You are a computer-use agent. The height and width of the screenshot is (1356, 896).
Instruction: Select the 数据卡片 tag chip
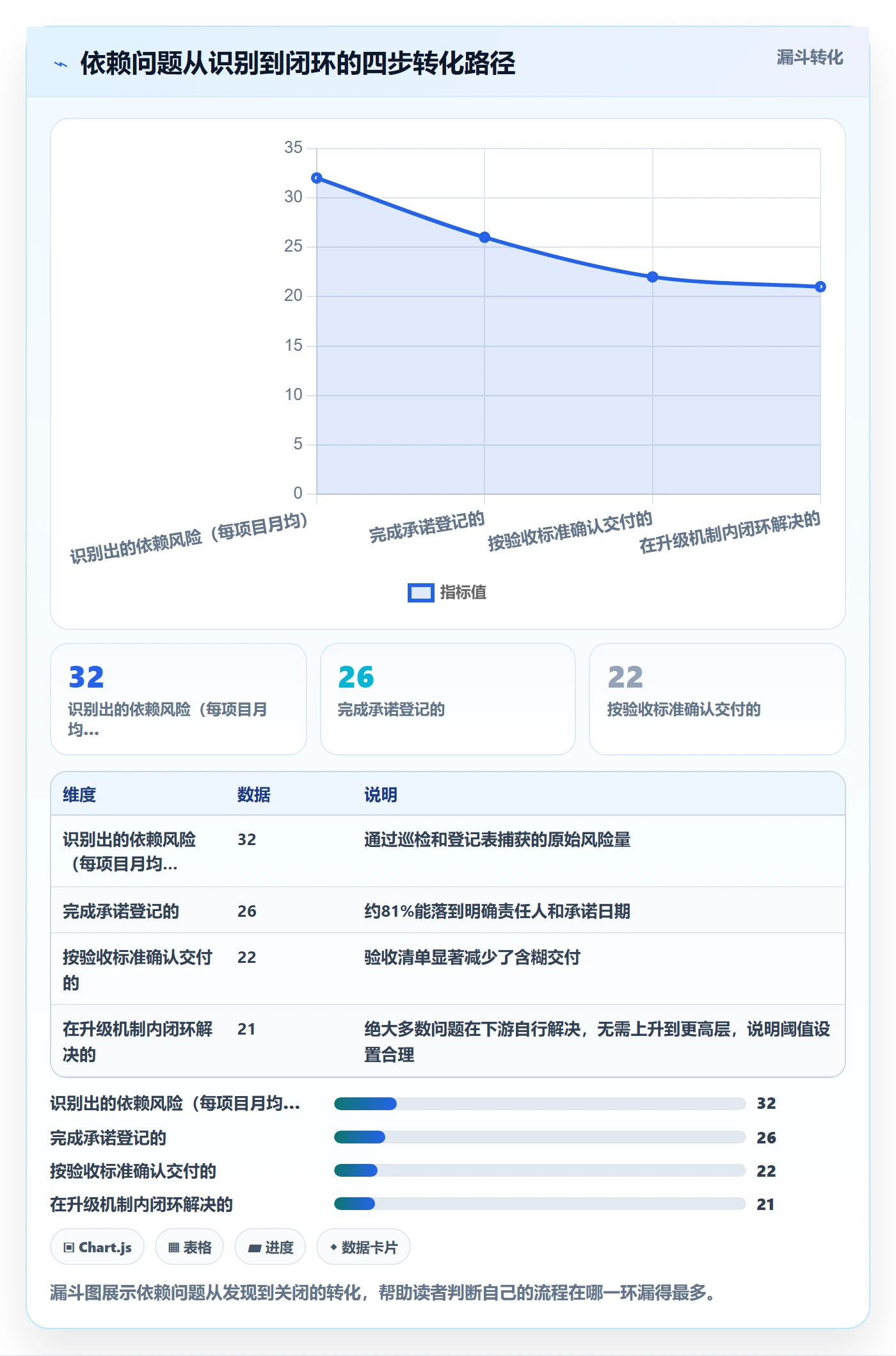pyautogui.click(x=364, y=1247)
